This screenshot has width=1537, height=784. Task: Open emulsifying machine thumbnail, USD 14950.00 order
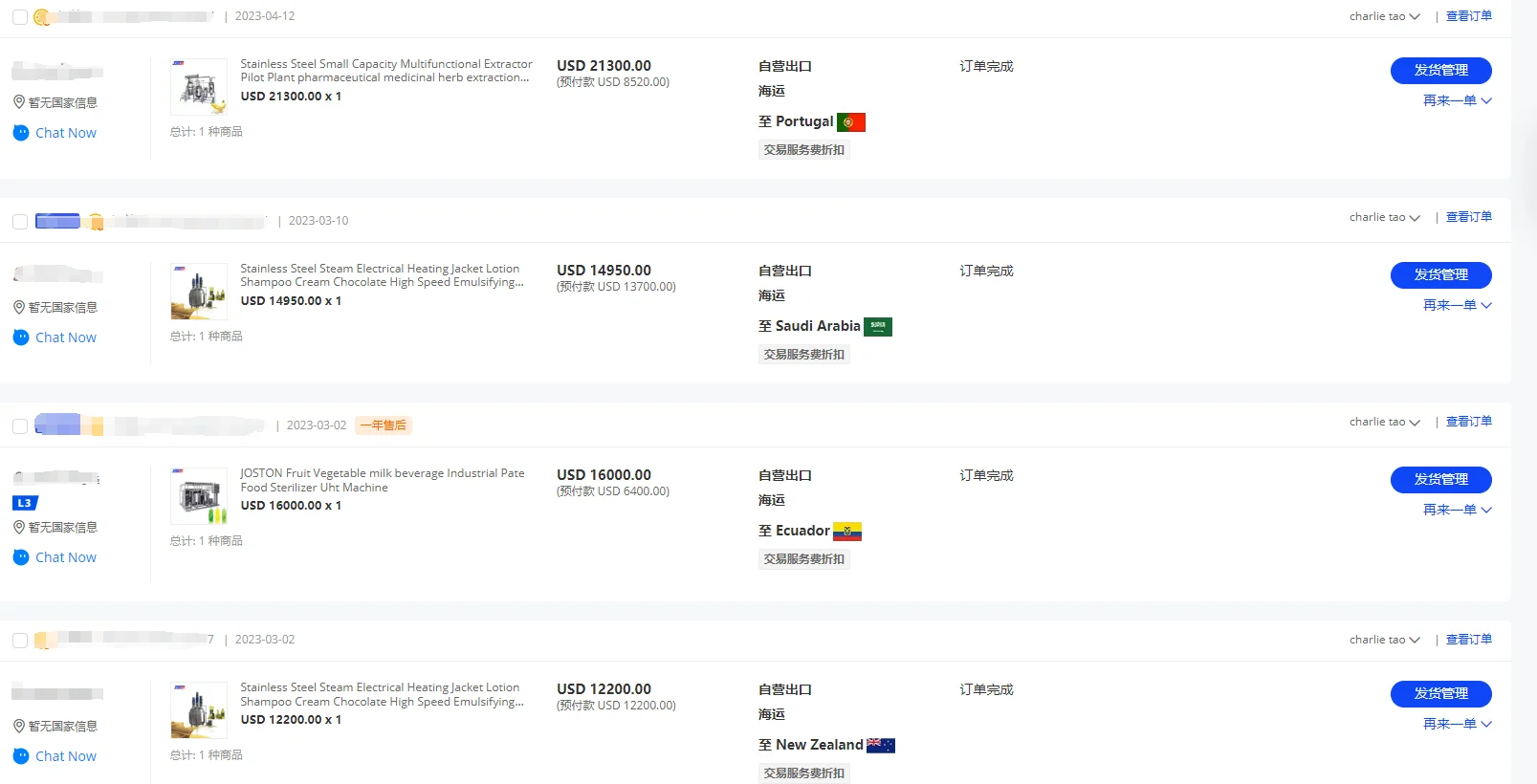tap(199, 292)
